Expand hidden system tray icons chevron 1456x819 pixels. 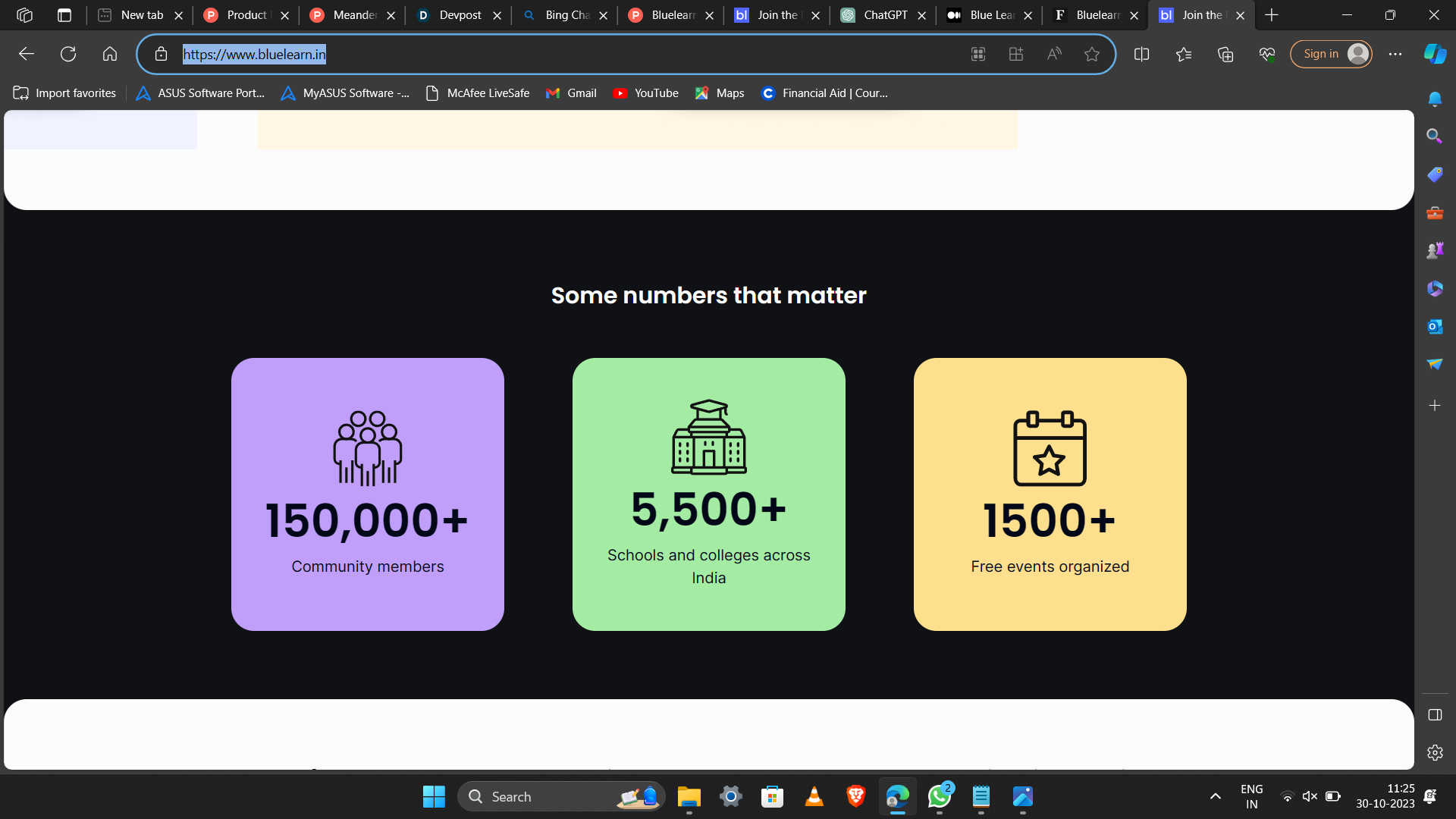coord(1215,796)
